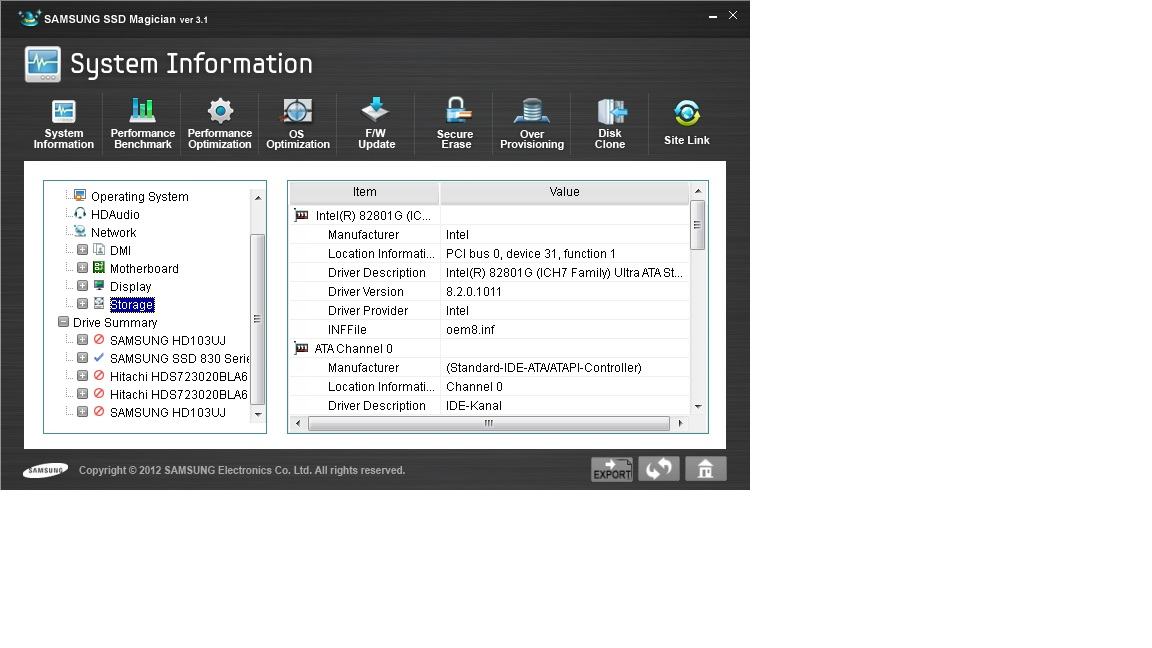The width and height of the screenshot is (1152, 648).
Task: Expand the DMI node
Action: pyautogui.click(x=82, y=250)
